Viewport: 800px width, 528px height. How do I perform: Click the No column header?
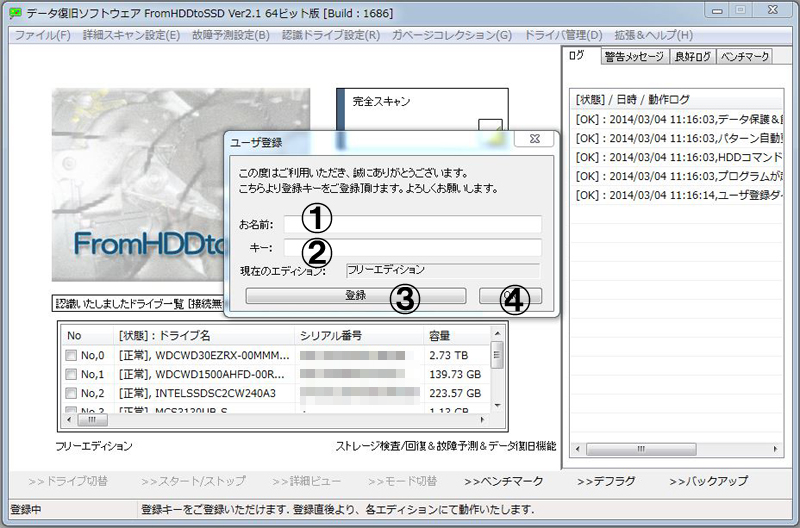tap(87, 335)
